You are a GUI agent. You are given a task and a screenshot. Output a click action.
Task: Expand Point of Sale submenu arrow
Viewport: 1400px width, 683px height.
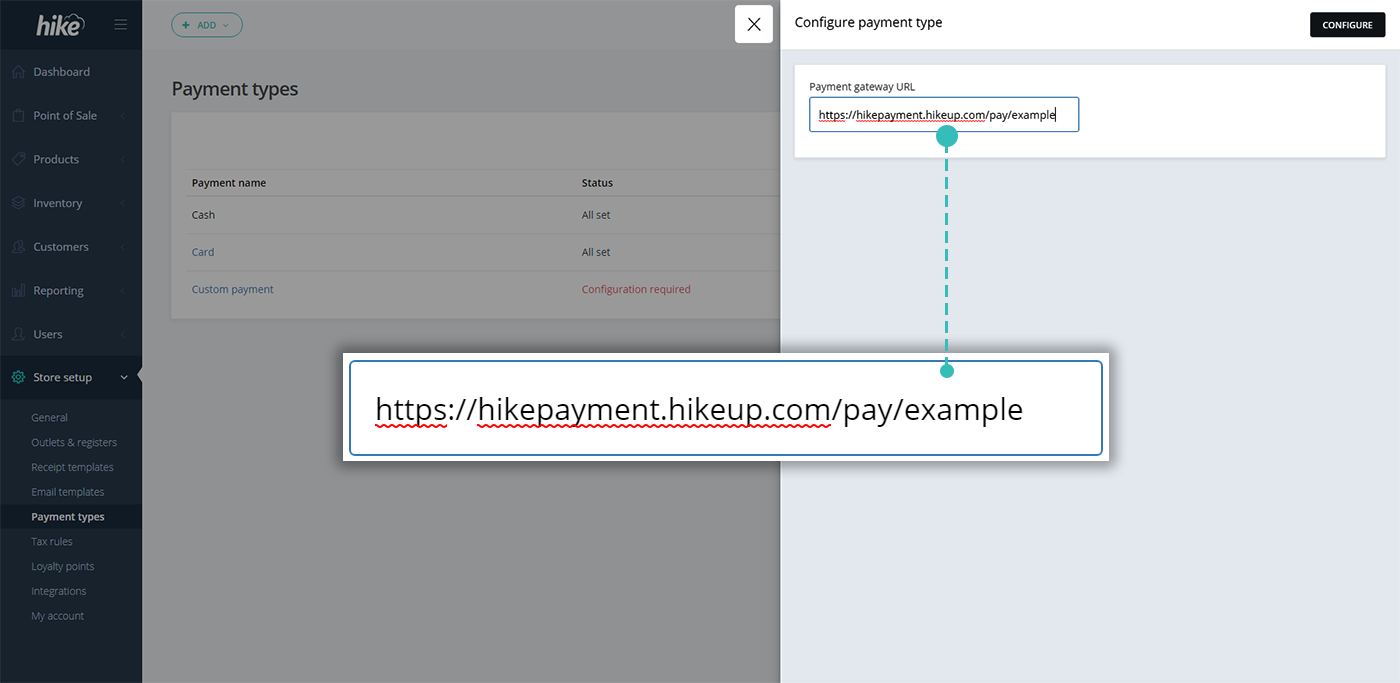point(123,116)
